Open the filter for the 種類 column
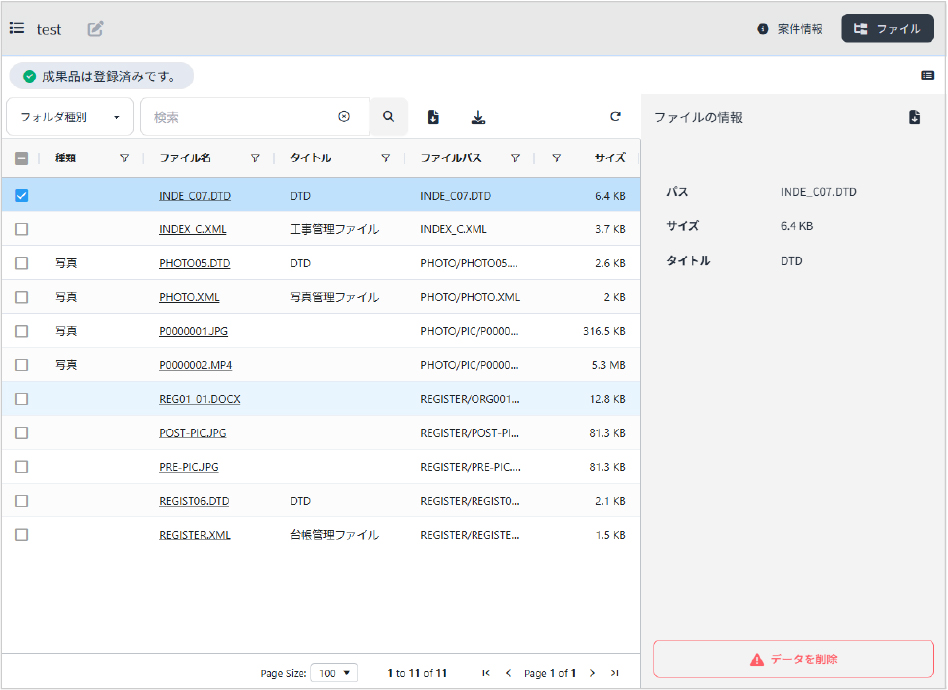 pos(125,158)
